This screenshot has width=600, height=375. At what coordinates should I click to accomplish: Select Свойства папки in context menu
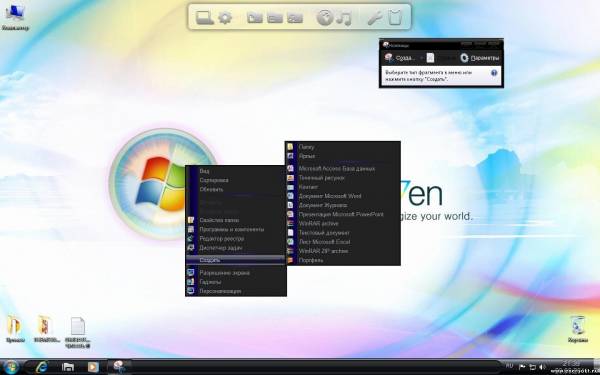[x=236, y=220]
